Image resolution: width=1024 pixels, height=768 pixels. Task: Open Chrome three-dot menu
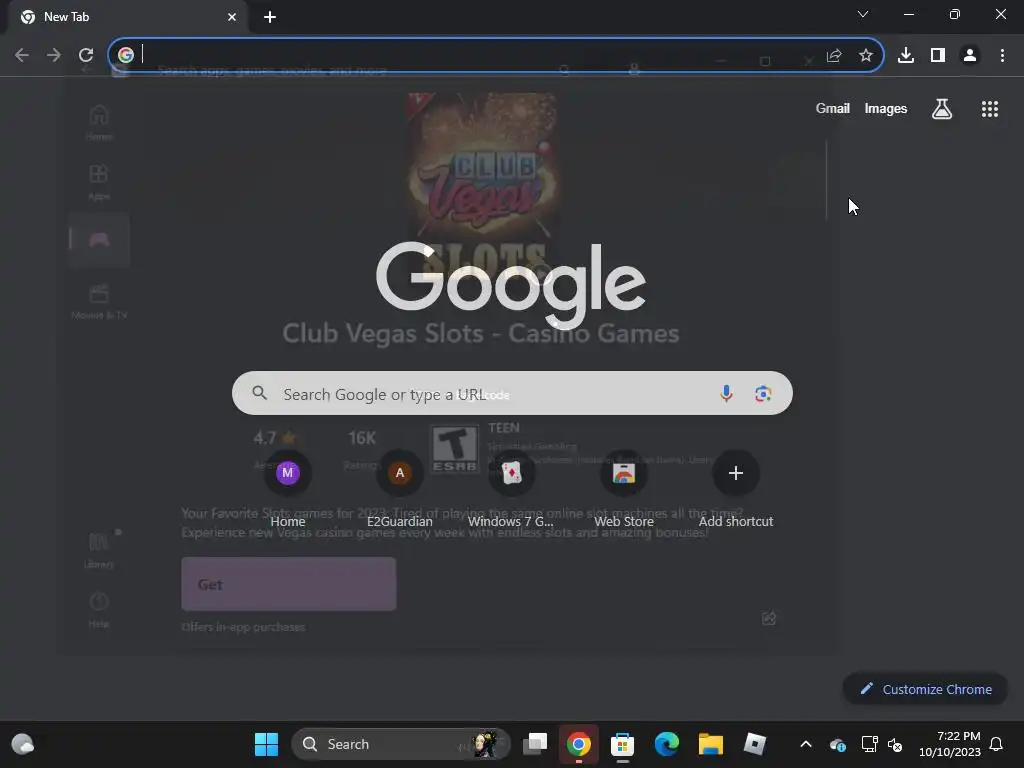pos(1002,56)
